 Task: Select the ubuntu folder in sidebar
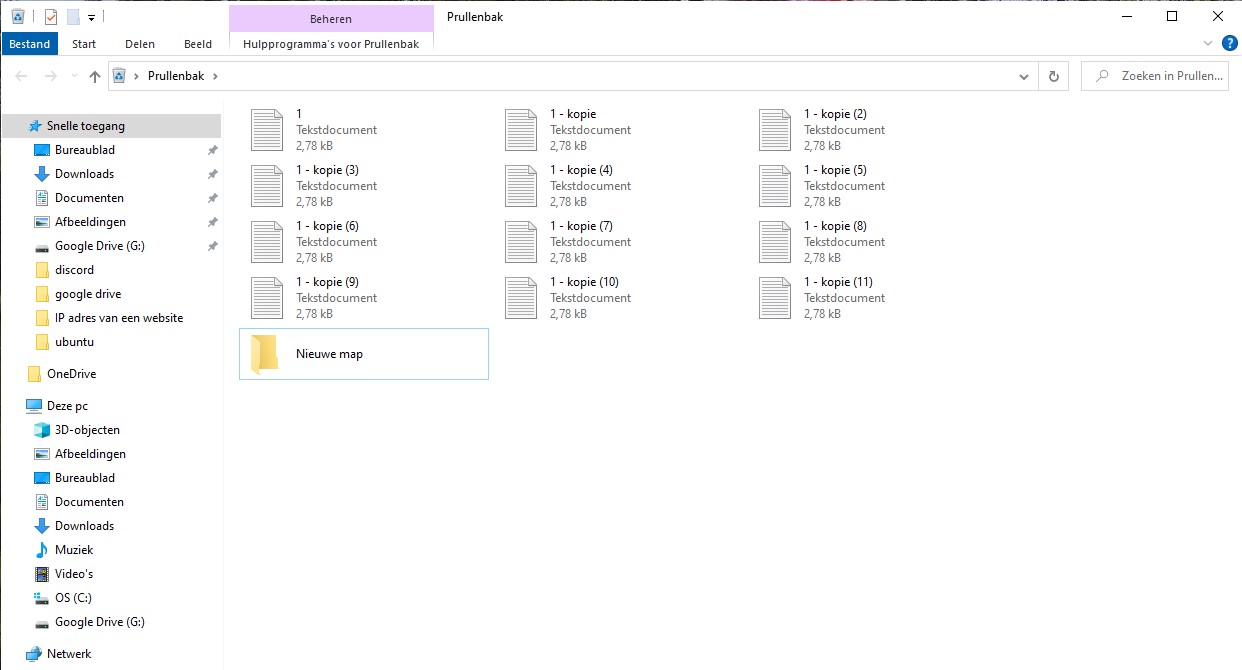point(74,342)
